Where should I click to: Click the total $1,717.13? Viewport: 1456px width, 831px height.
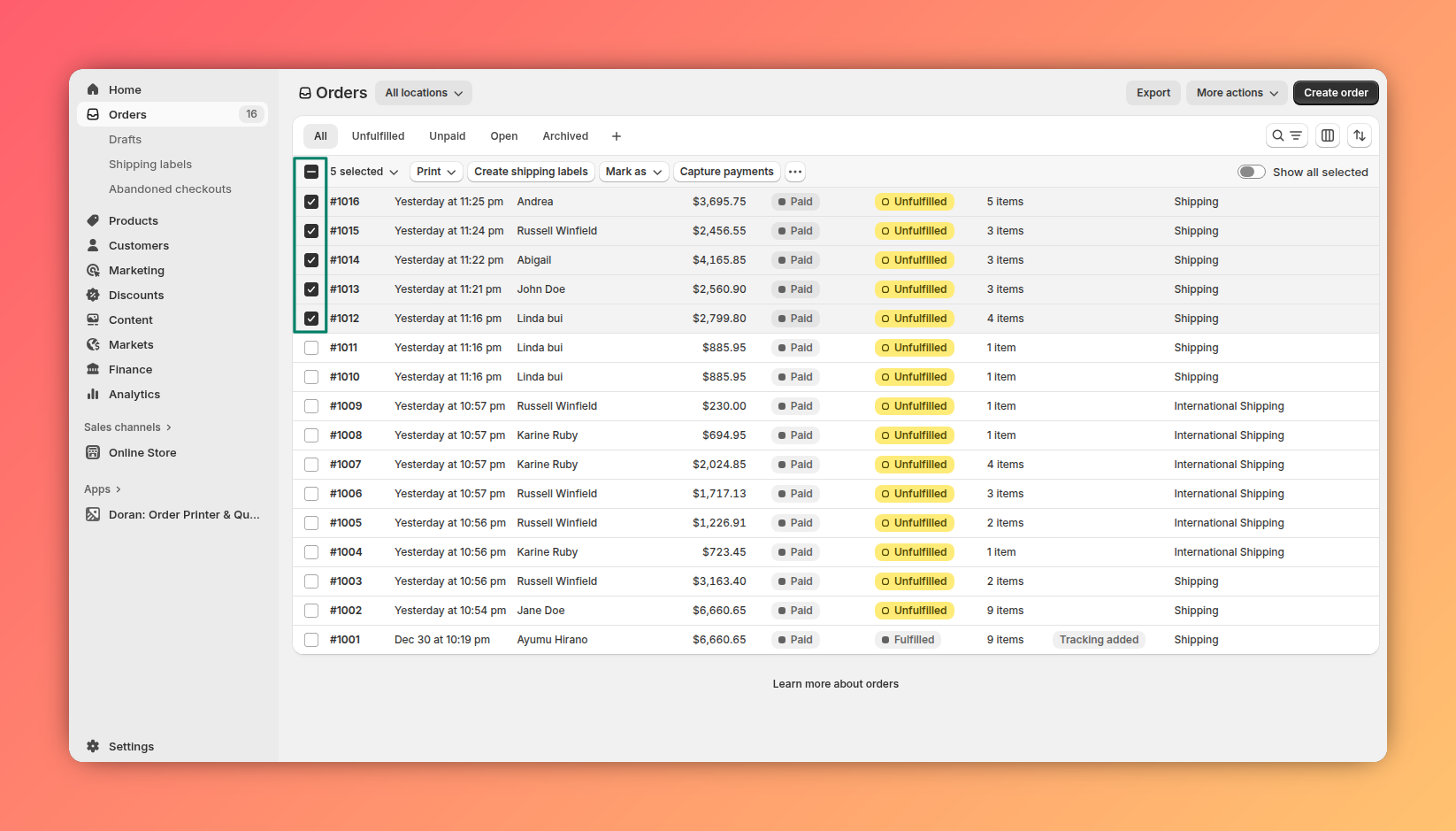point(719,494)
